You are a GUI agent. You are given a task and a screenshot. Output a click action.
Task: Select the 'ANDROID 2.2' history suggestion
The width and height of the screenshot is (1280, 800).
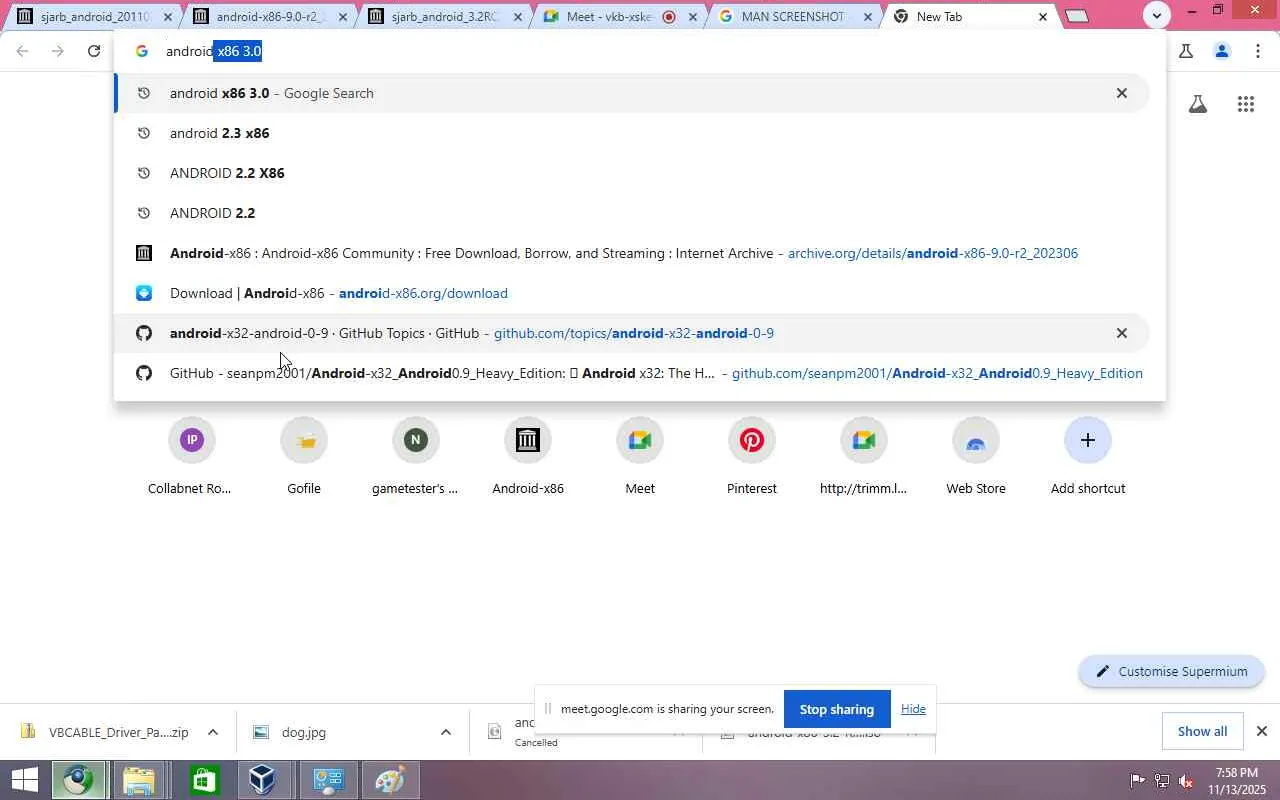pos(631,213)
